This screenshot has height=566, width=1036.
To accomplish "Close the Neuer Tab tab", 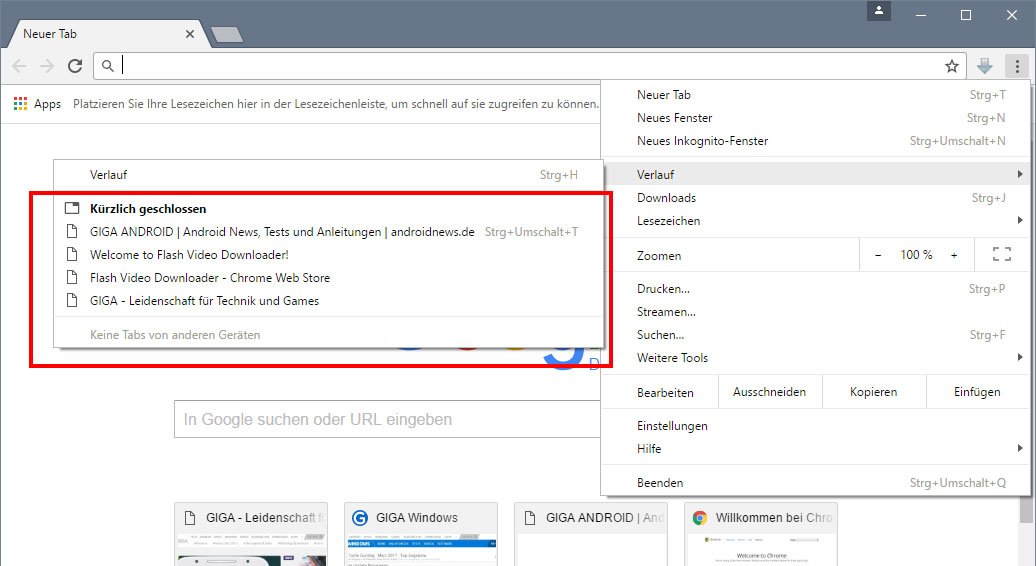I will pos(190,34).
